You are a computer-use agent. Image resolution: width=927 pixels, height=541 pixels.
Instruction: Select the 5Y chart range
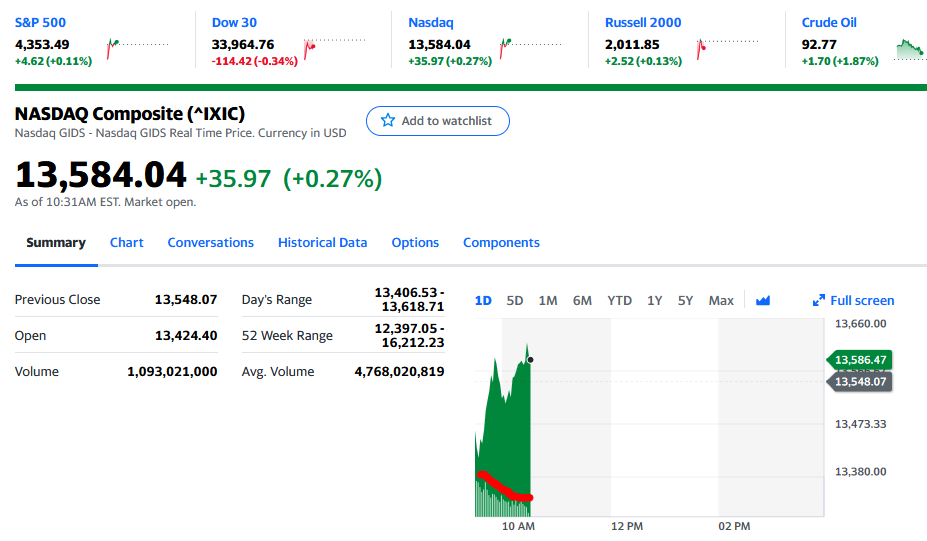685,300
